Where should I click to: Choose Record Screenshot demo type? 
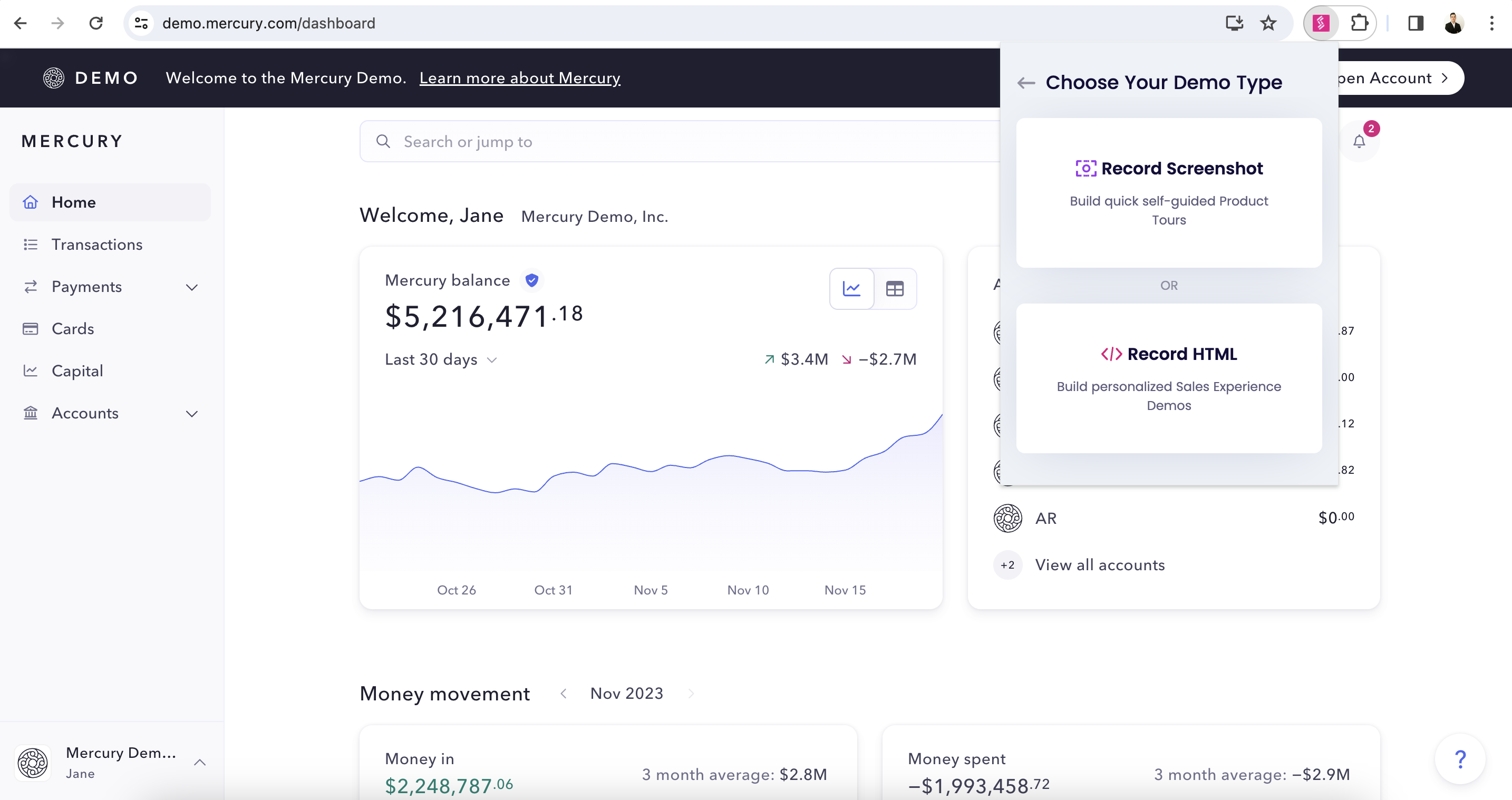[1169, 192]
